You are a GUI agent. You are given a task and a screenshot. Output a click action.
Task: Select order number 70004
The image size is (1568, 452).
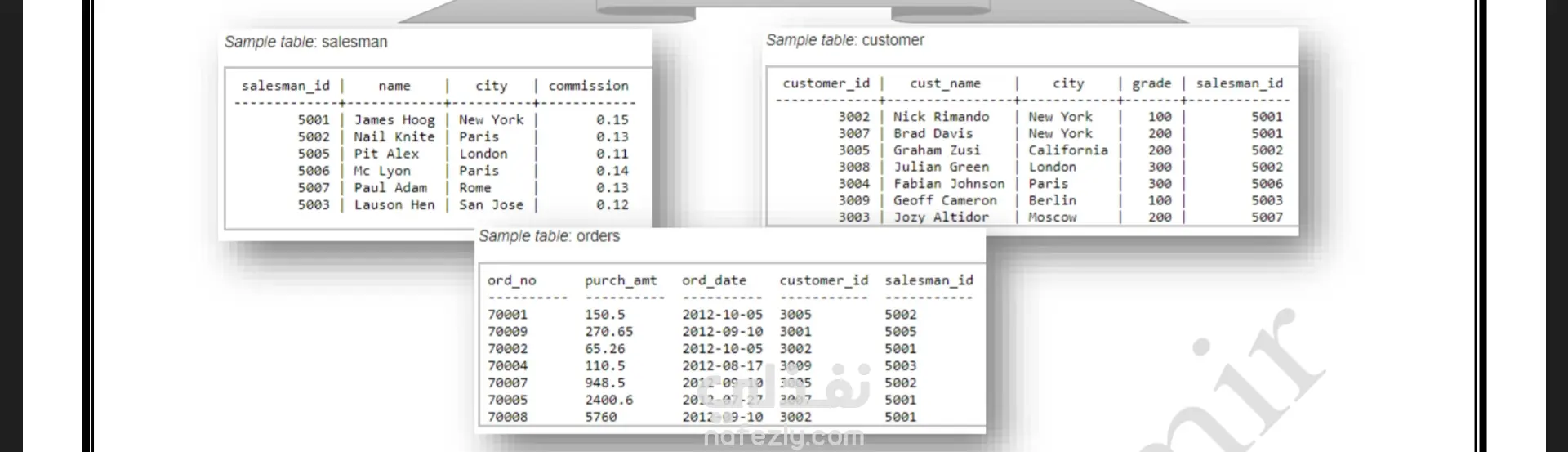[507, 366]
